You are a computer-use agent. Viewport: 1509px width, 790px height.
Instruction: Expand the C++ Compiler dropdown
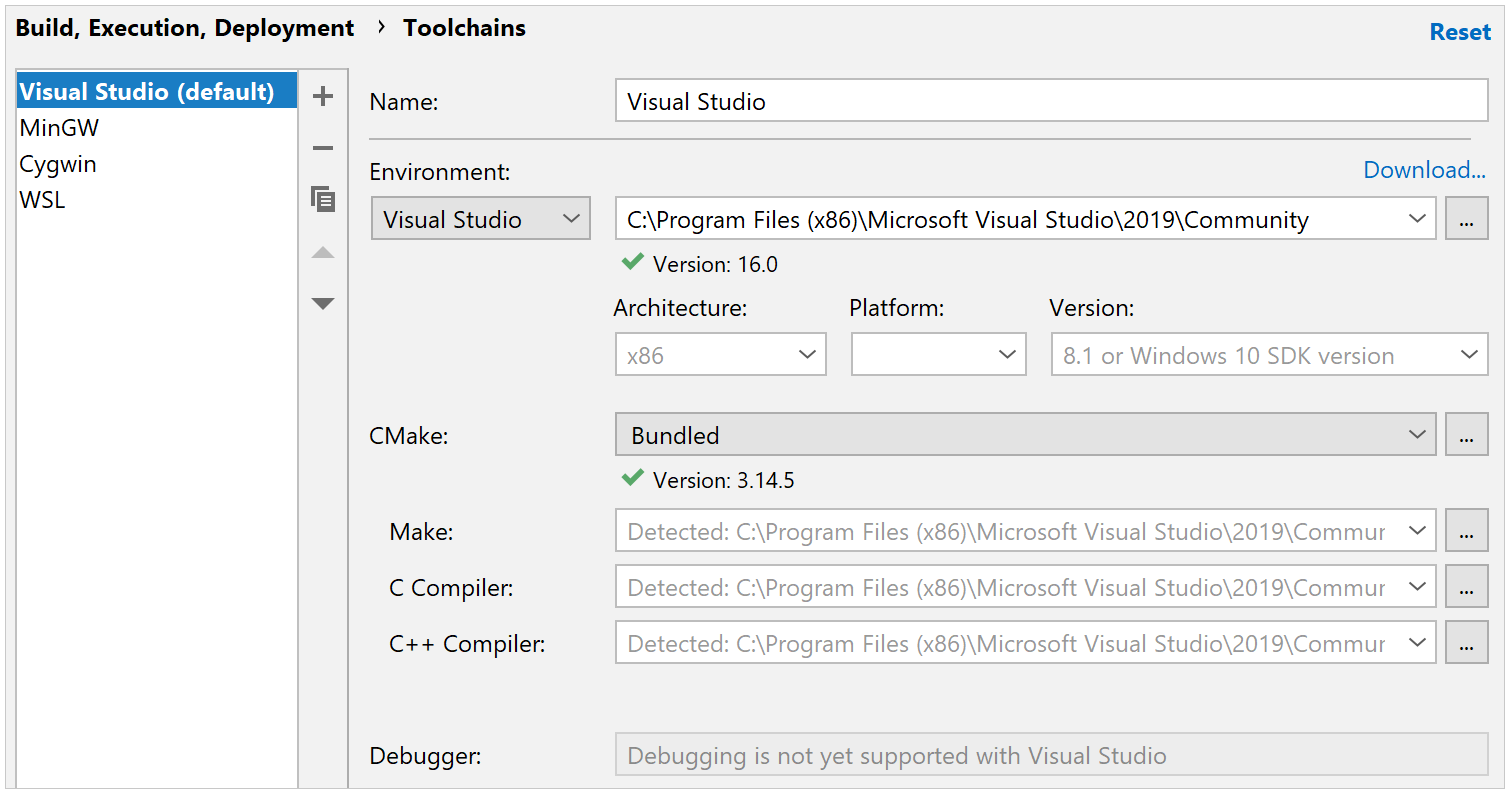tap(1417, 643)
